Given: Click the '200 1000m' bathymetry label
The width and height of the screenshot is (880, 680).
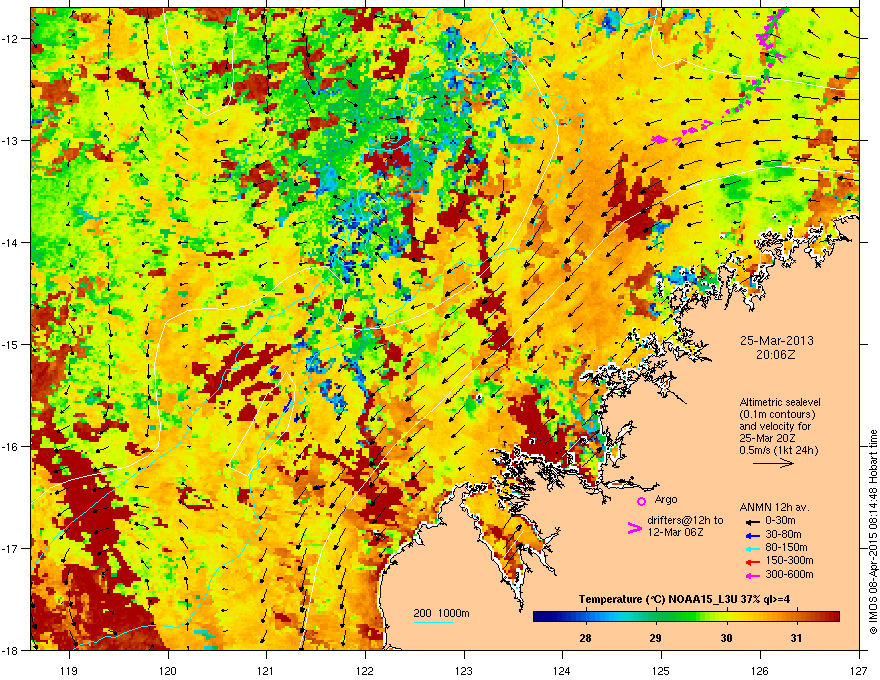Looking at the screenshot, I should [441, 613].
